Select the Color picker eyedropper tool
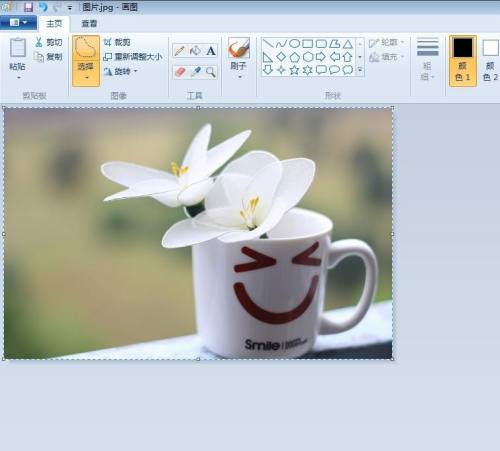 (195, 72)
